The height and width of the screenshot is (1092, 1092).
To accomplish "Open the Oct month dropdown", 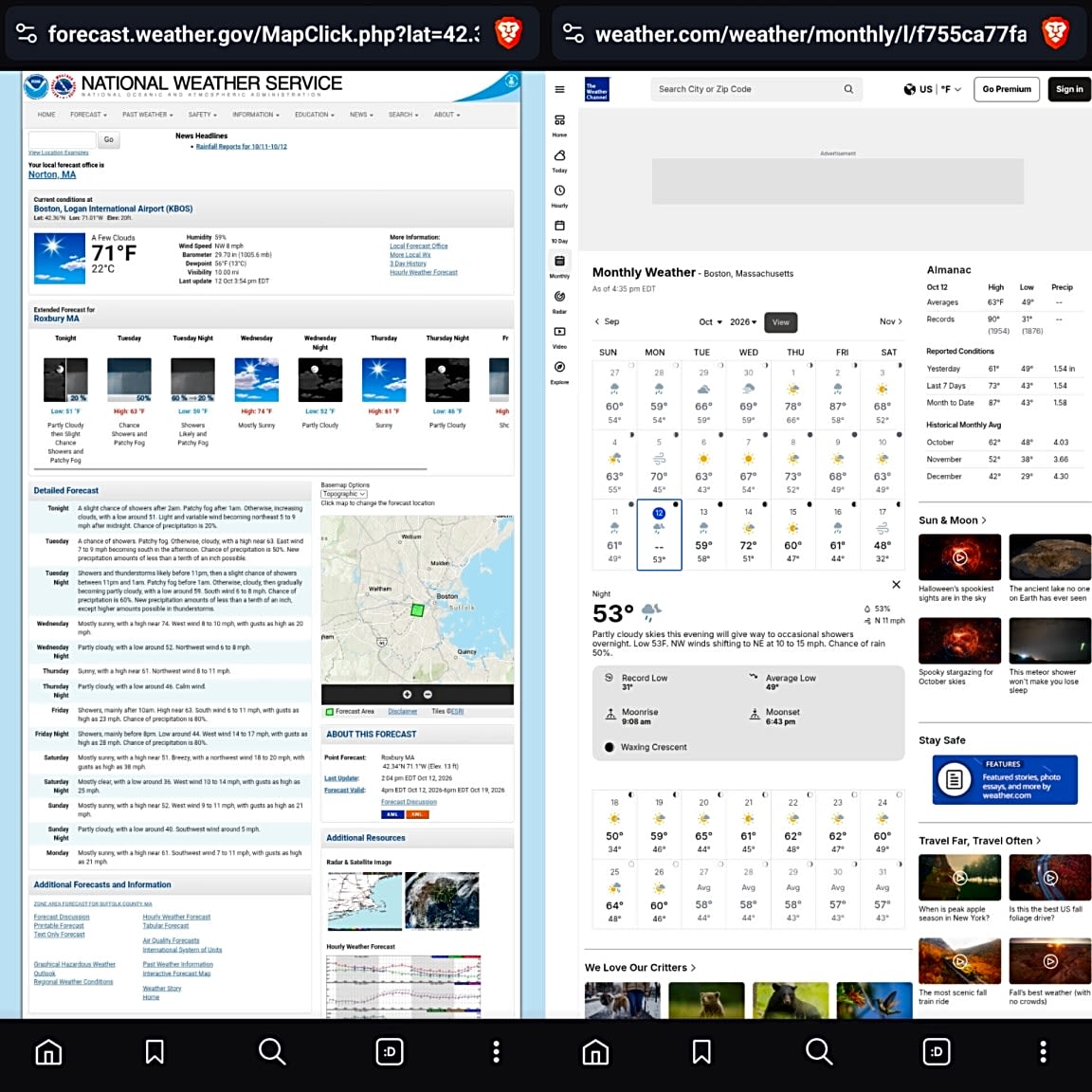I will pos(710,321).
